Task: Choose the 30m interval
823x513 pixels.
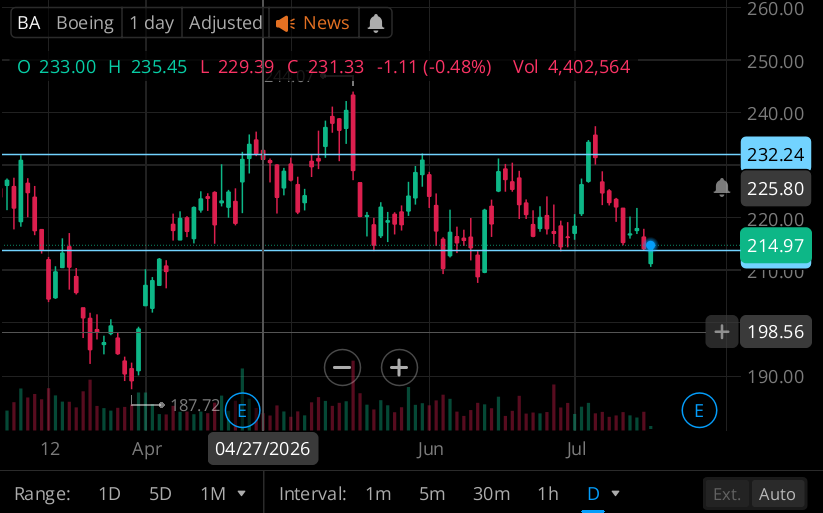Action: coord(491,494)
